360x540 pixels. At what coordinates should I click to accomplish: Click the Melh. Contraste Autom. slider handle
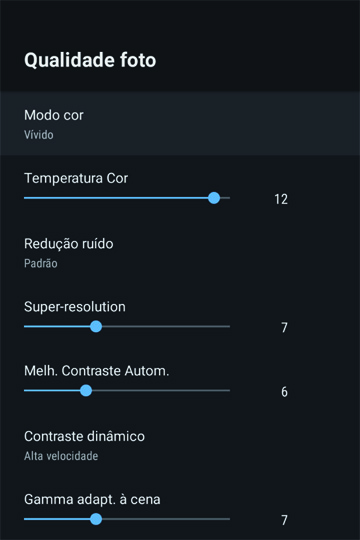click(86, 391)
